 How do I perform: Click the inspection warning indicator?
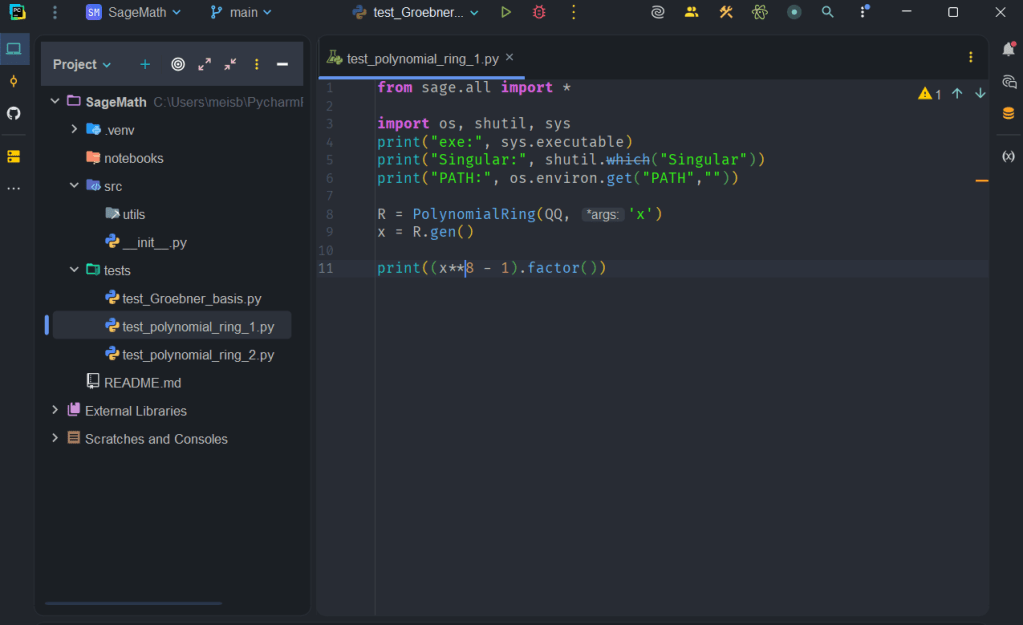click(x=927, y=92)
